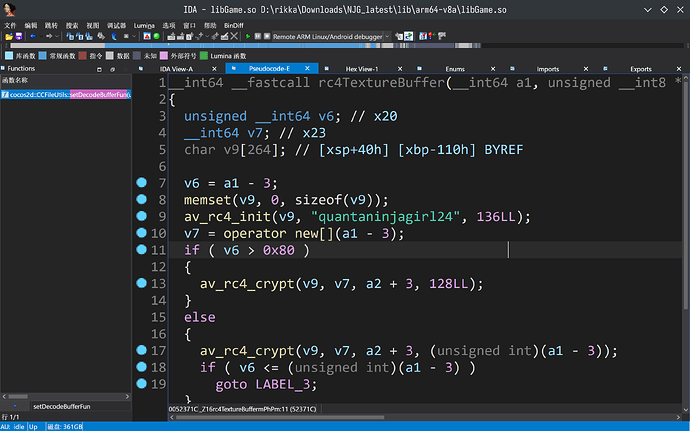The width and height of the screenshot is (690, 431).
Task: Open the 文件 menu
Action: click(x=10, y=26)
